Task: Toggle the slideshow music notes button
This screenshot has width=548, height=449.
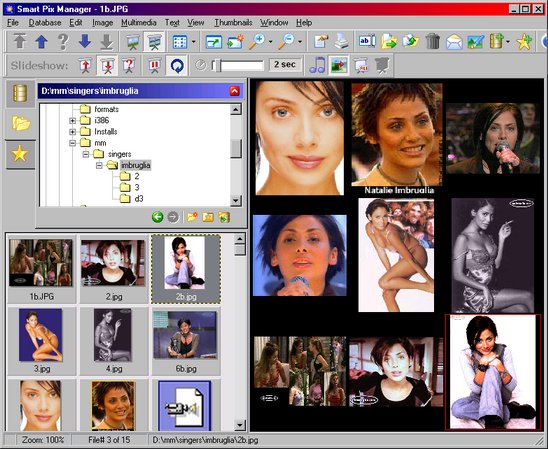Action: [x=317, y=65]
